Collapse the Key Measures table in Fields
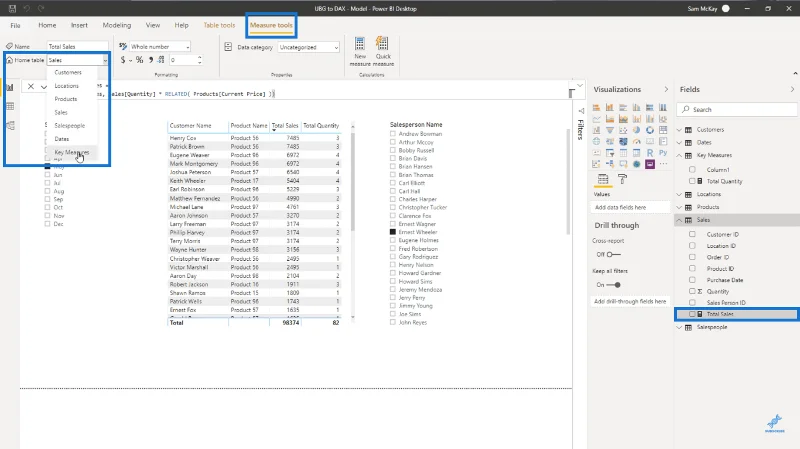Viewport: 800px width, 449px height. 680,155
